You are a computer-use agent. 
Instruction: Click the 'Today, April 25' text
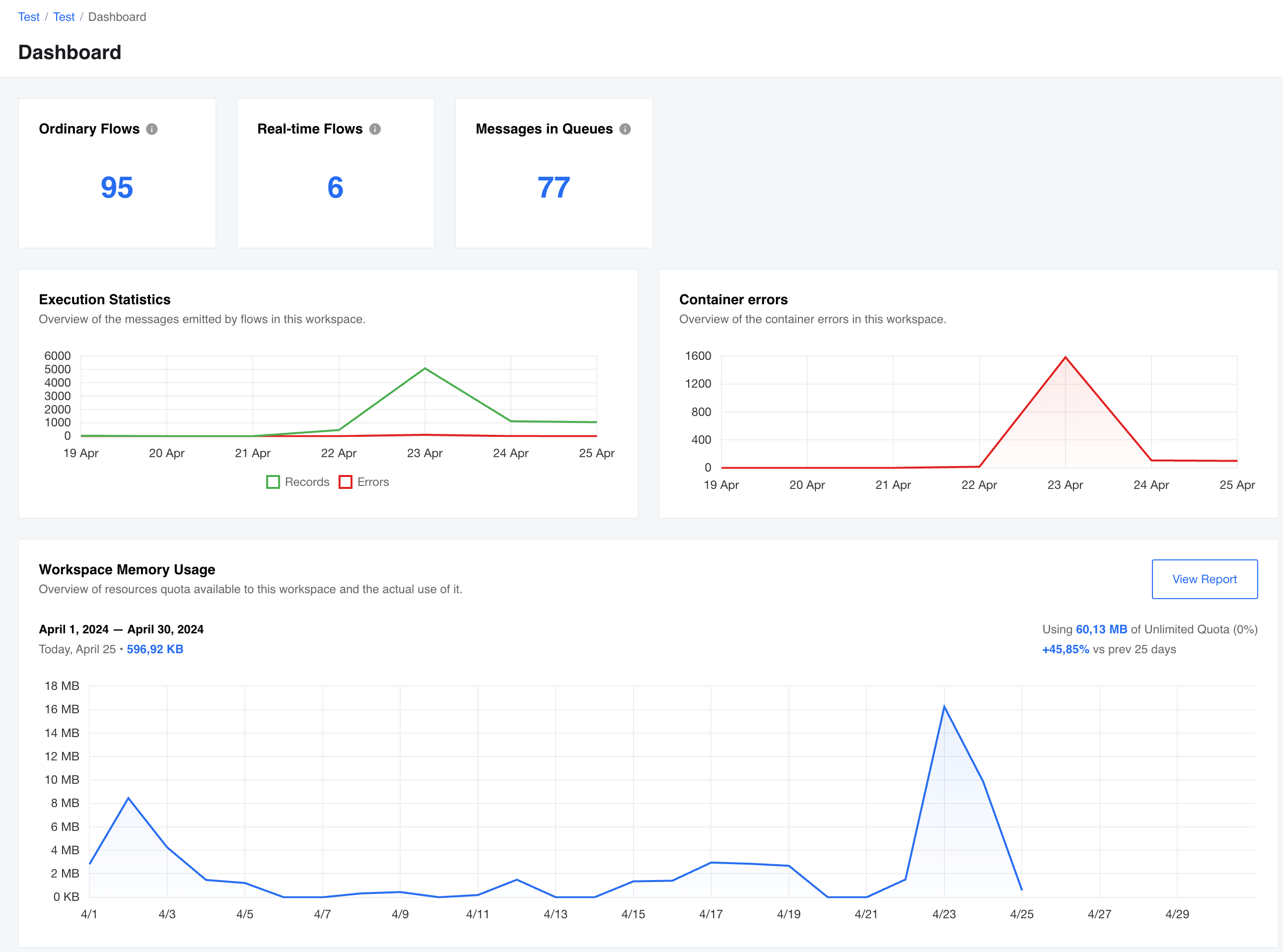pos(77,649)
